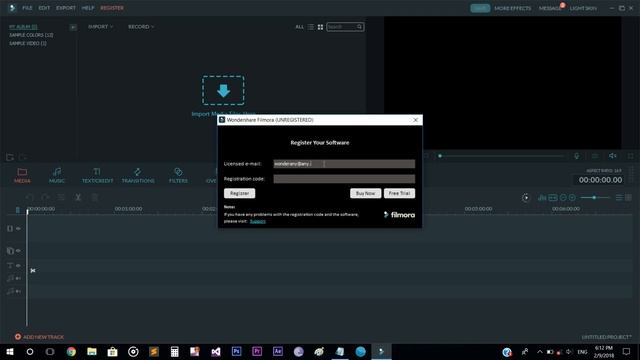Open the Text/Credit library tab
The height and width of the screenshot is (360, 640).
(97, 176)
